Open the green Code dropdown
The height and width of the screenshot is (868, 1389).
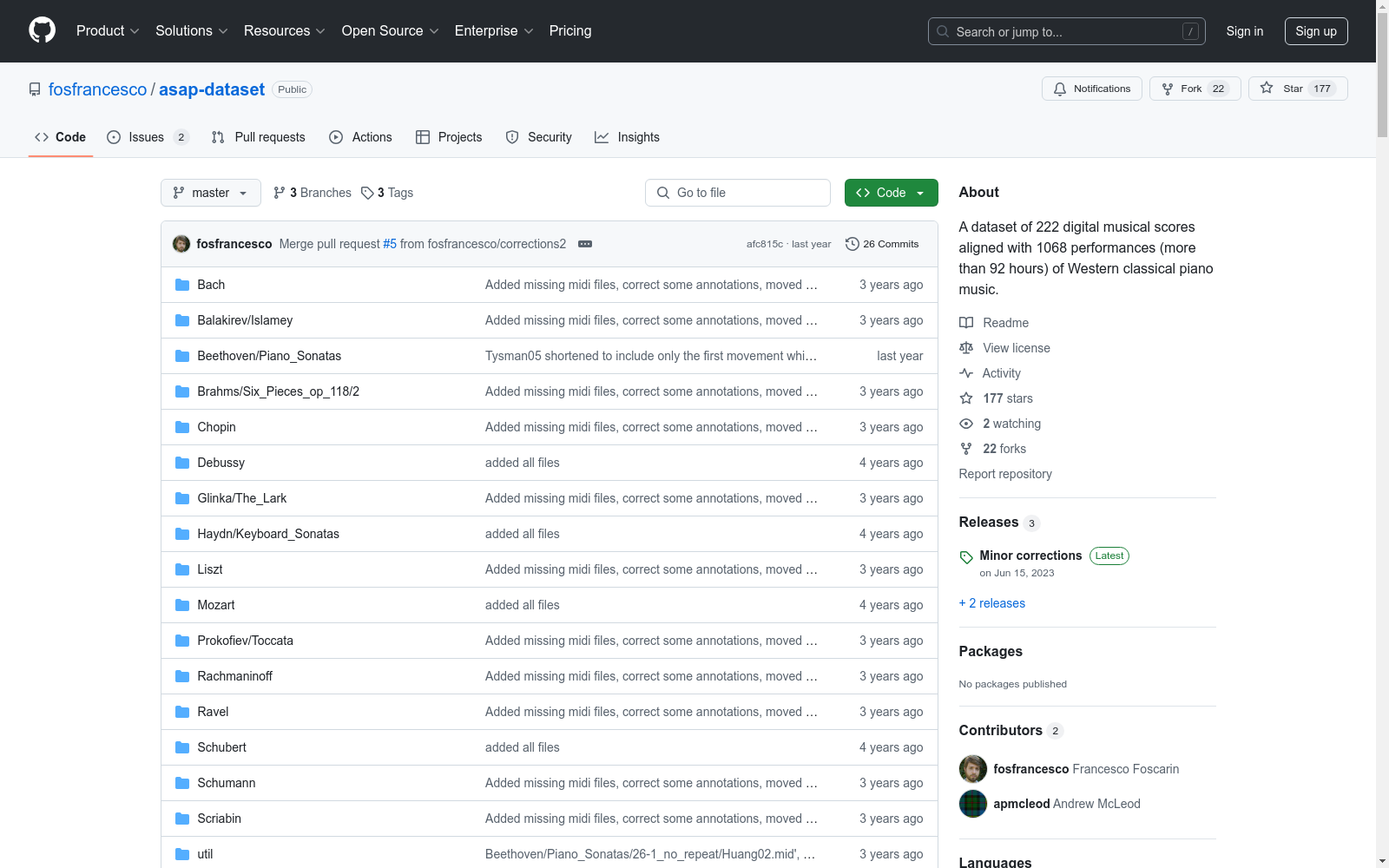click(x=891, y=193)
